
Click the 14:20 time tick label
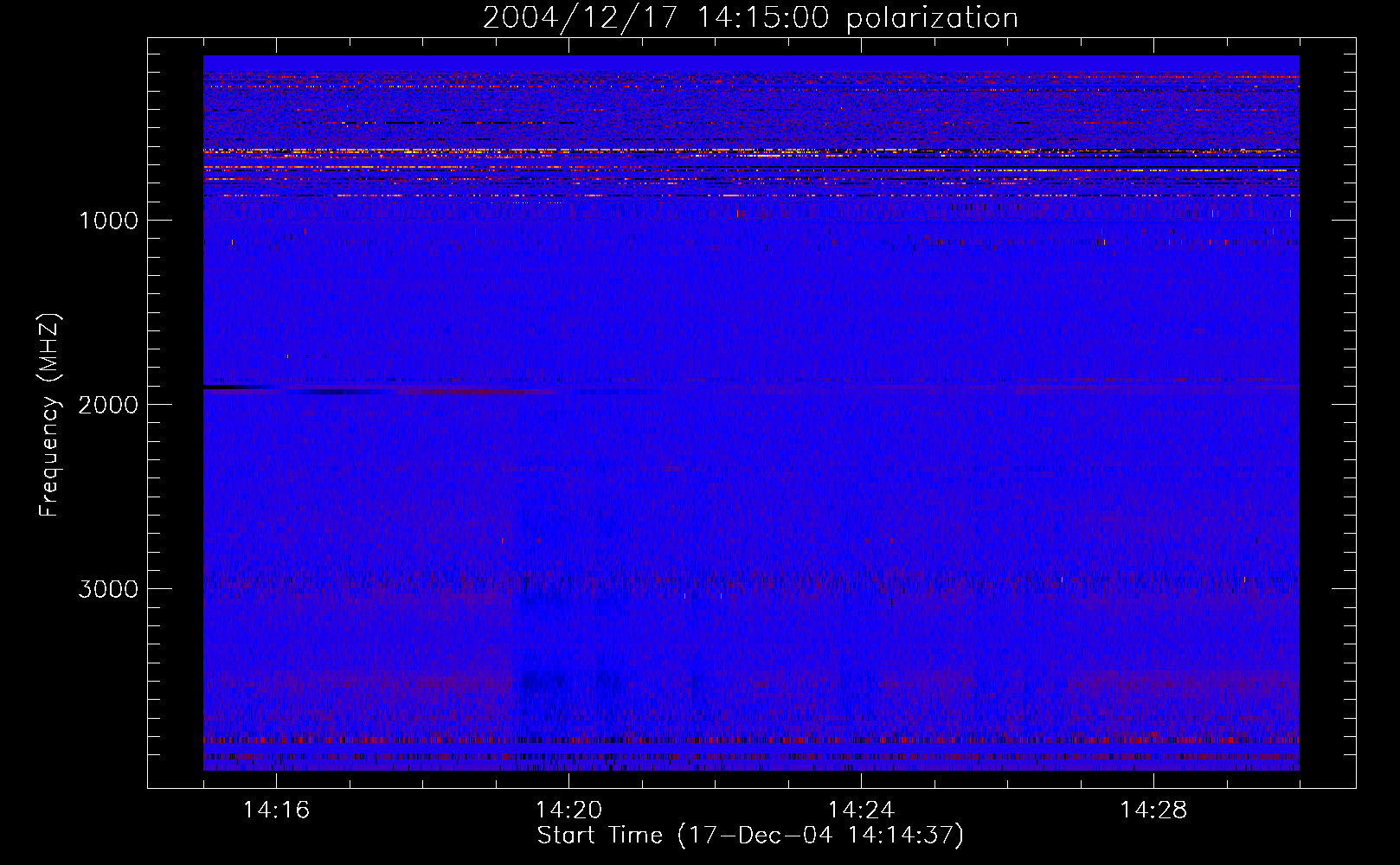568,811
